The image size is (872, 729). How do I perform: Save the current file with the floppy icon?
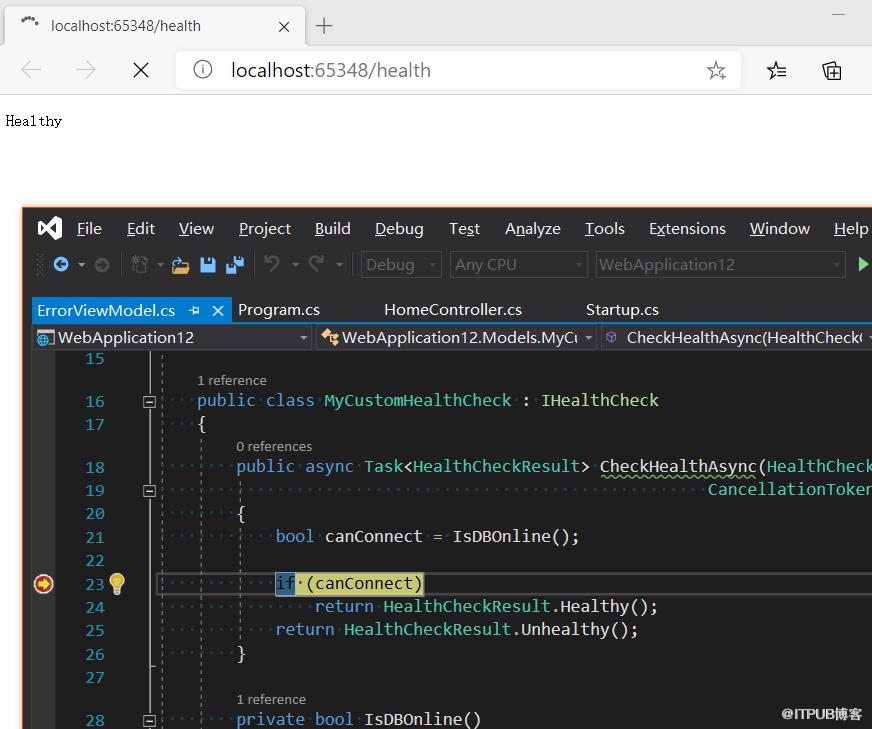click(x=207, y=265)
